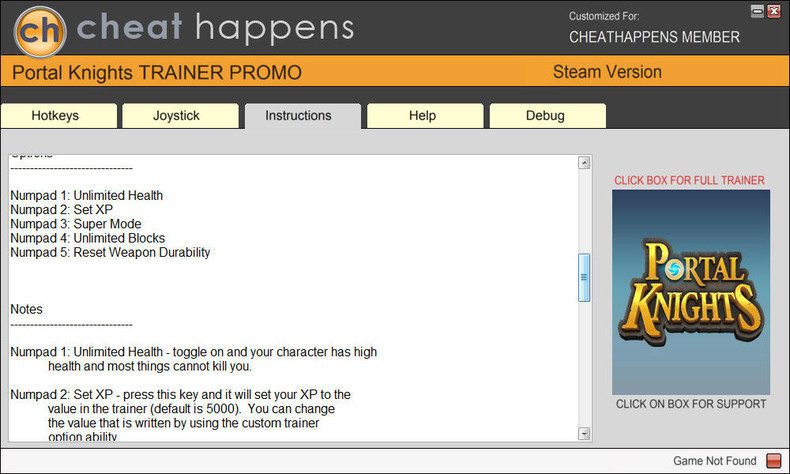The height and width of the screenshot is (474, 790).
Task: Click the red Game Not Found status indicator
Action: [x=773, y=460]
